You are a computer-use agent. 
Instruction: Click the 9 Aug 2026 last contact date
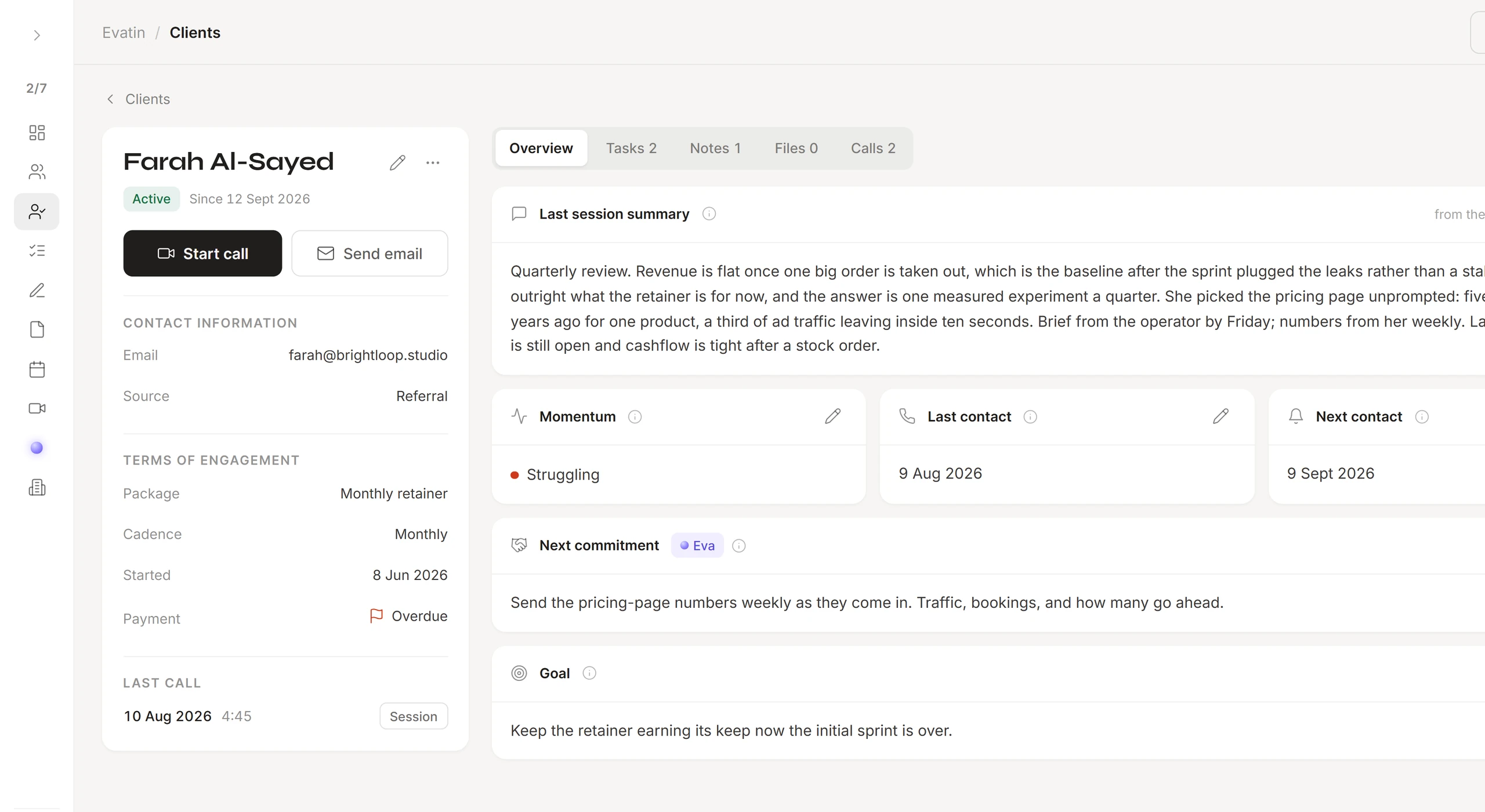pyautogui.click(x=940, y=473)
